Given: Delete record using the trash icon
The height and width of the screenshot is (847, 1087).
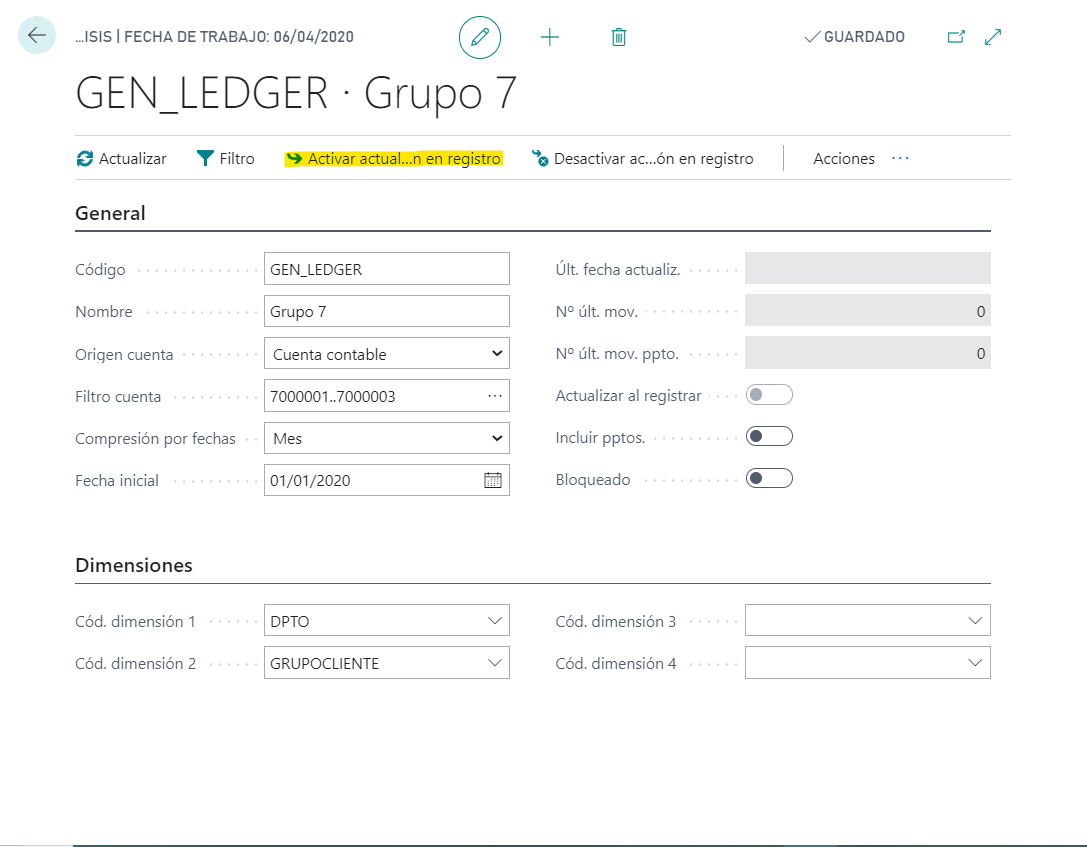Looking at the screenshot, I should pos(619,37).
